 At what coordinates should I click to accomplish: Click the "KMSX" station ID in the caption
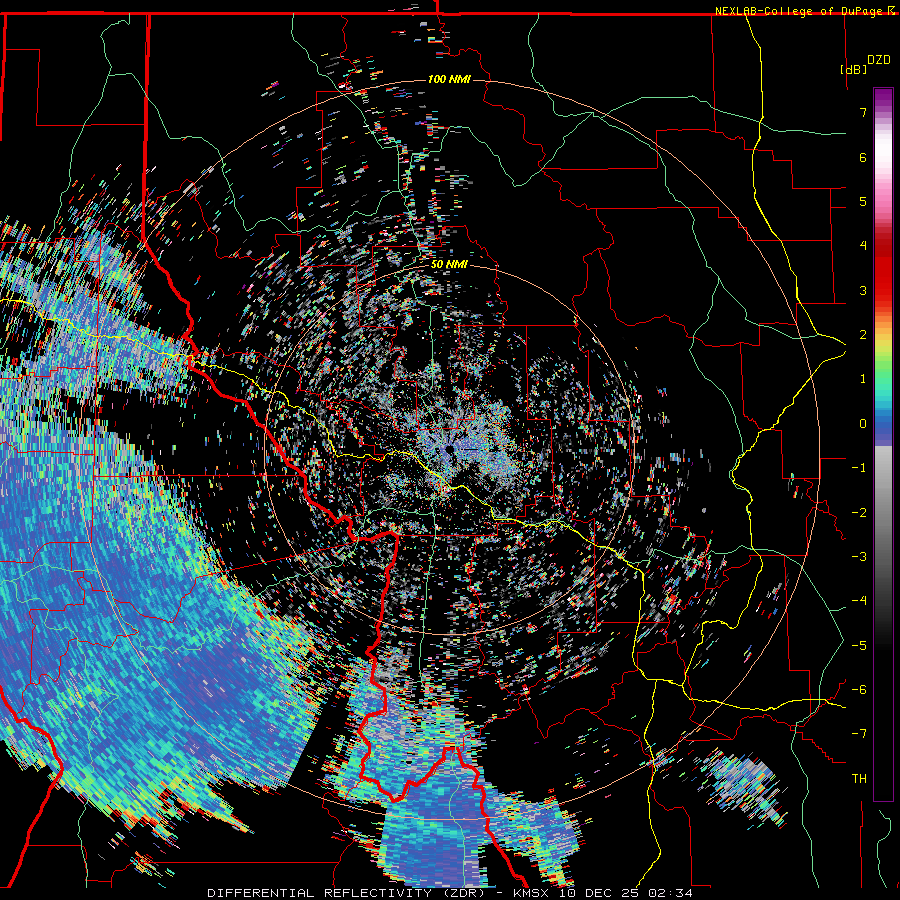pyautogui.click(x=533, y=893)
